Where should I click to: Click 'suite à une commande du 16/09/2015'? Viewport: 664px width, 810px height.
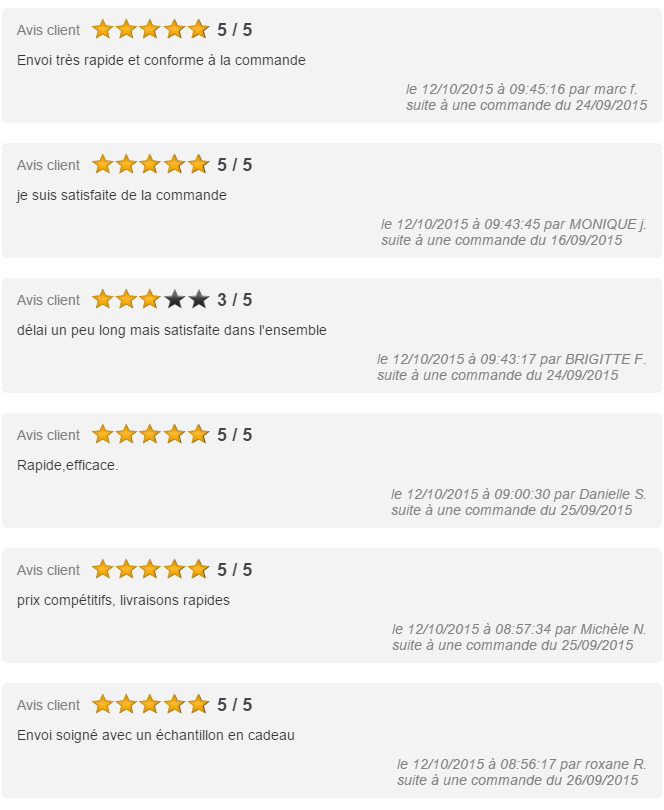(502, 240)
